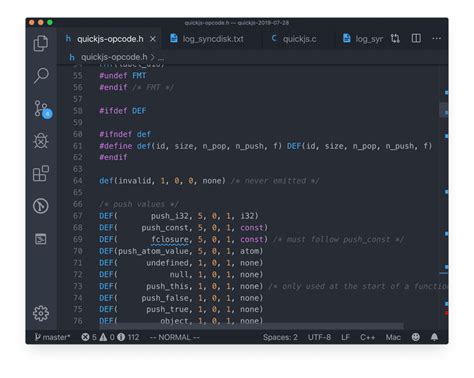Open the Extensions blocks view
The width and height of the screenshot is (474, 378).
41,173
